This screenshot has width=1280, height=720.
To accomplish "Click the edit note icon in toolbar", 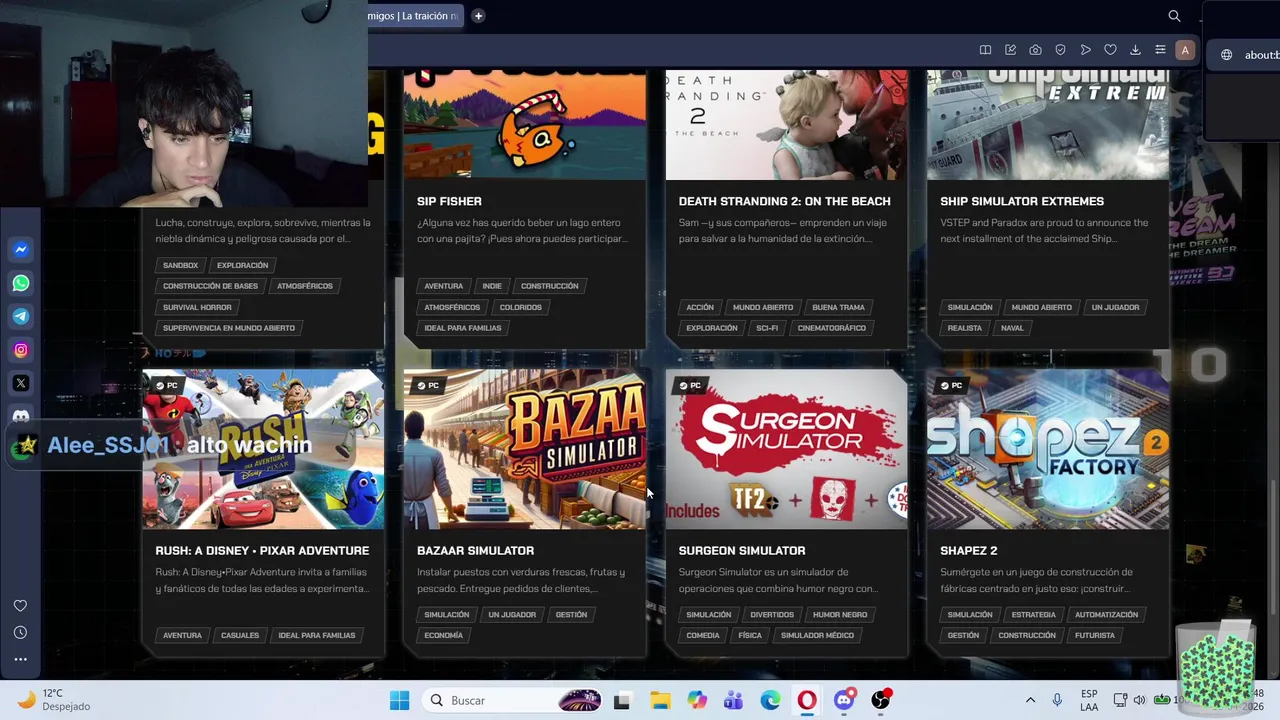I will [x=1010, y=50].
